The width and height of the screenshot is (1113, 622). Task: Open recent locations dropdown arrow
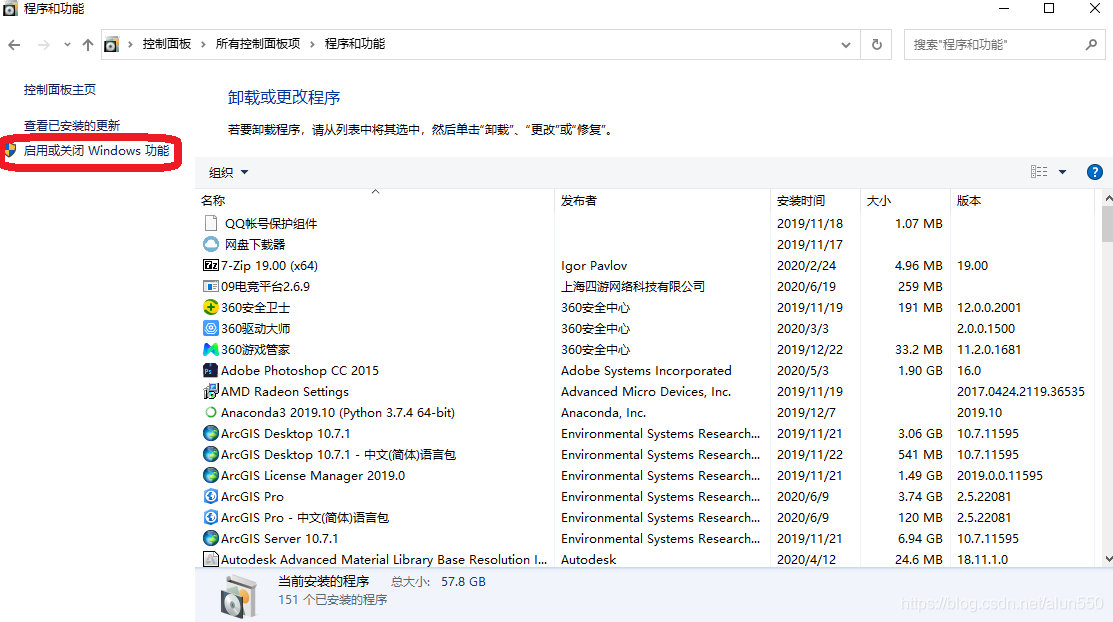click(x=67, y=45)
